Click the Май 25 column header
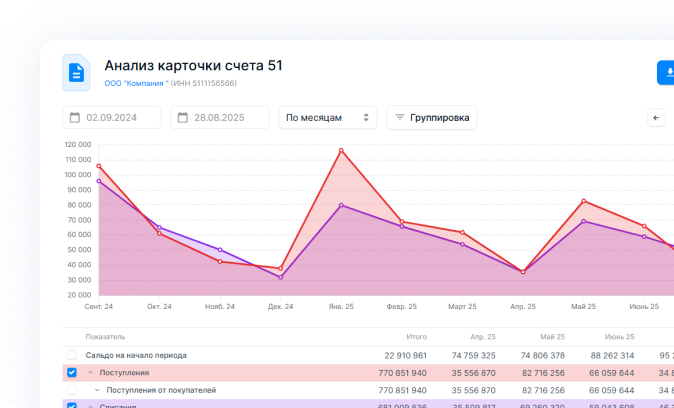The image size is (674, 408). [x=552, y=337]
